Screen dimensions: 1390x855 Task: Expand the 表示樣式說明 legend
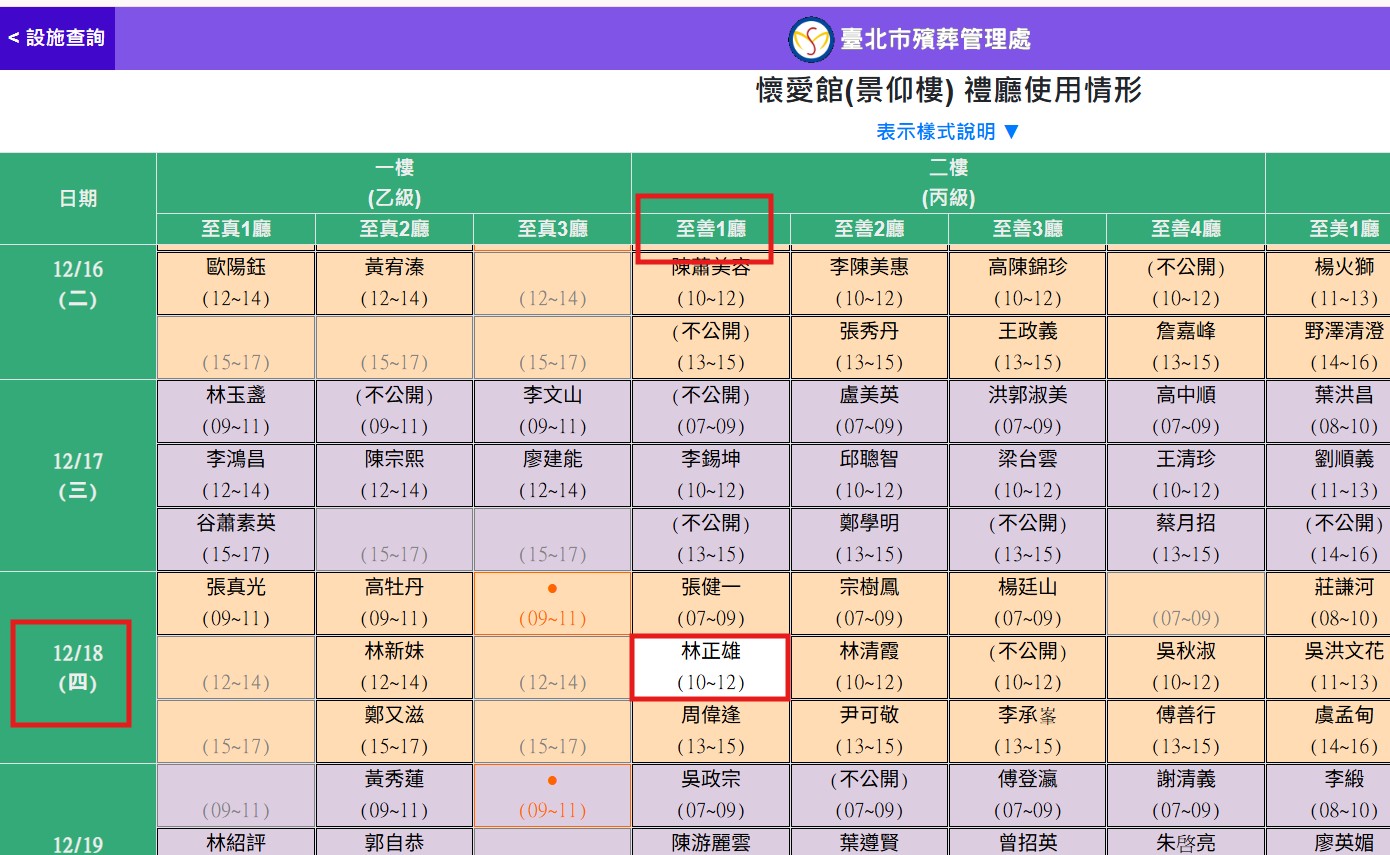pyautogui.click(x=947, y=132)
